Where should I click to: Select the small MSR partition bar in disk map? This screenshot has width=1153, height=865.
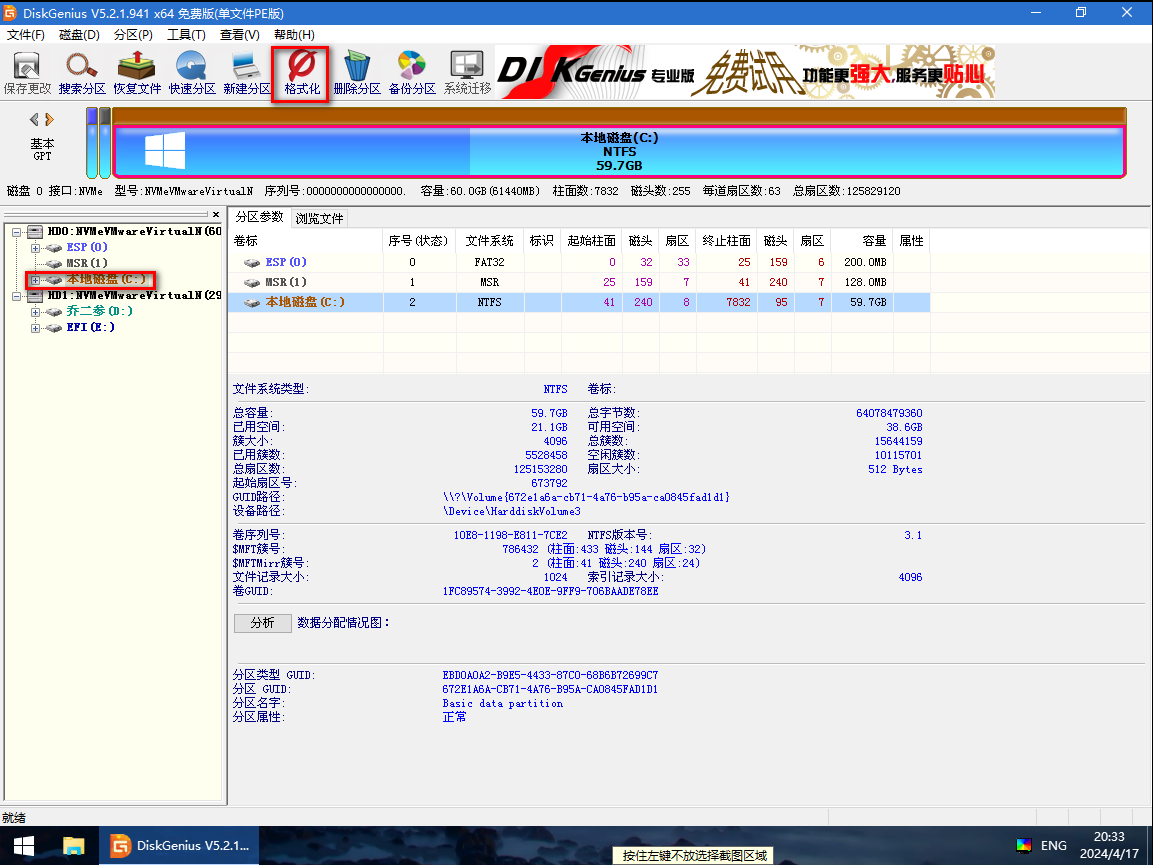click(x=105, y=143)
